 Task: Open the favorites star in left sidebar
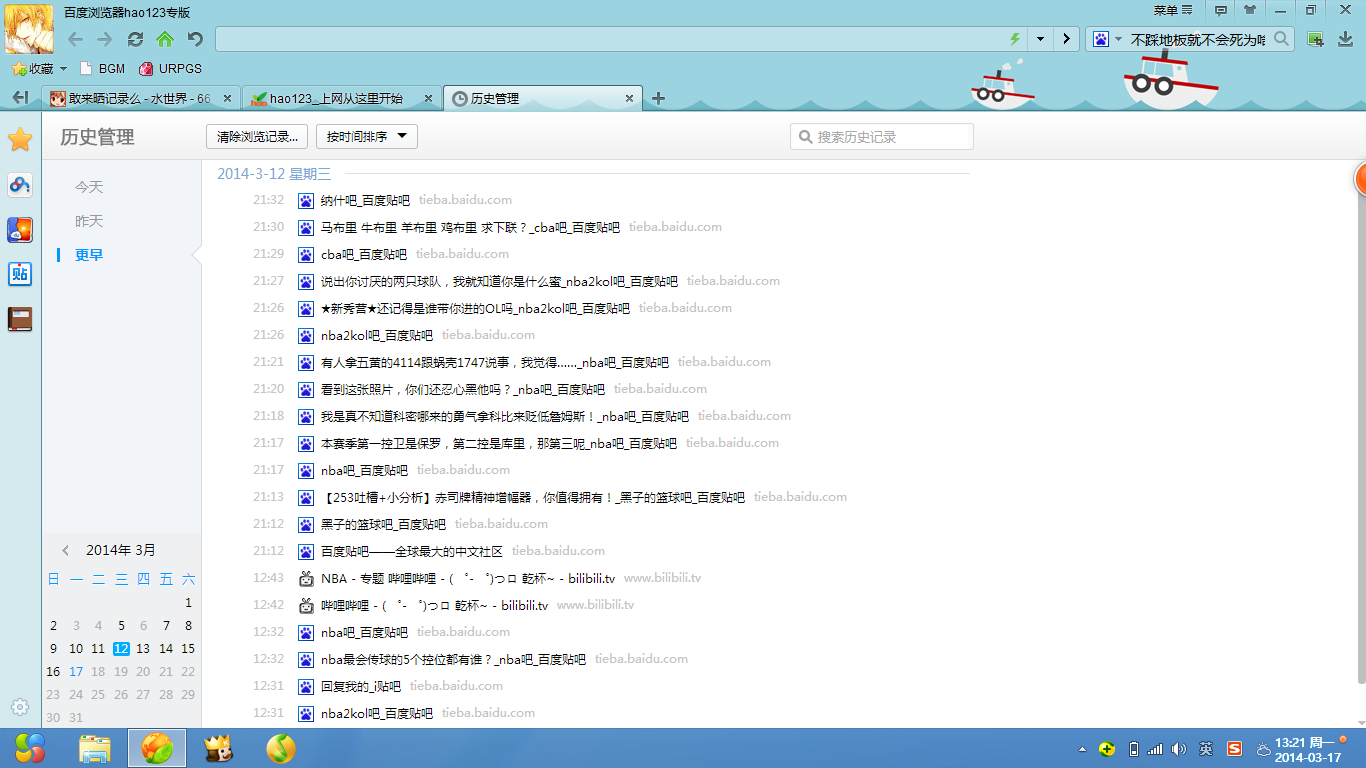click(x=20, y=139)
